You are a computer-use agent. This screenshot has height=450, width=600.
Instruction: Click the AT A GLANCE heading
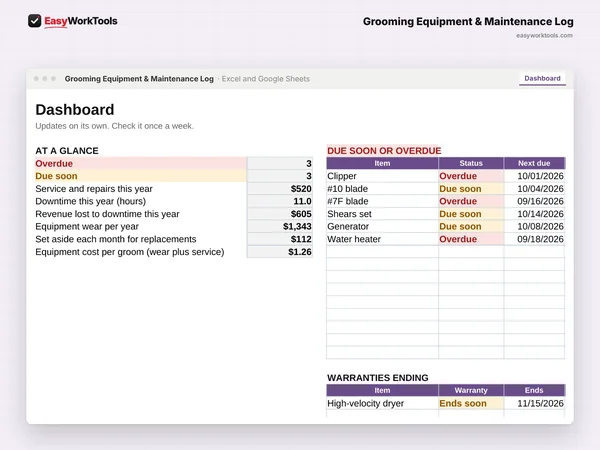67,151
